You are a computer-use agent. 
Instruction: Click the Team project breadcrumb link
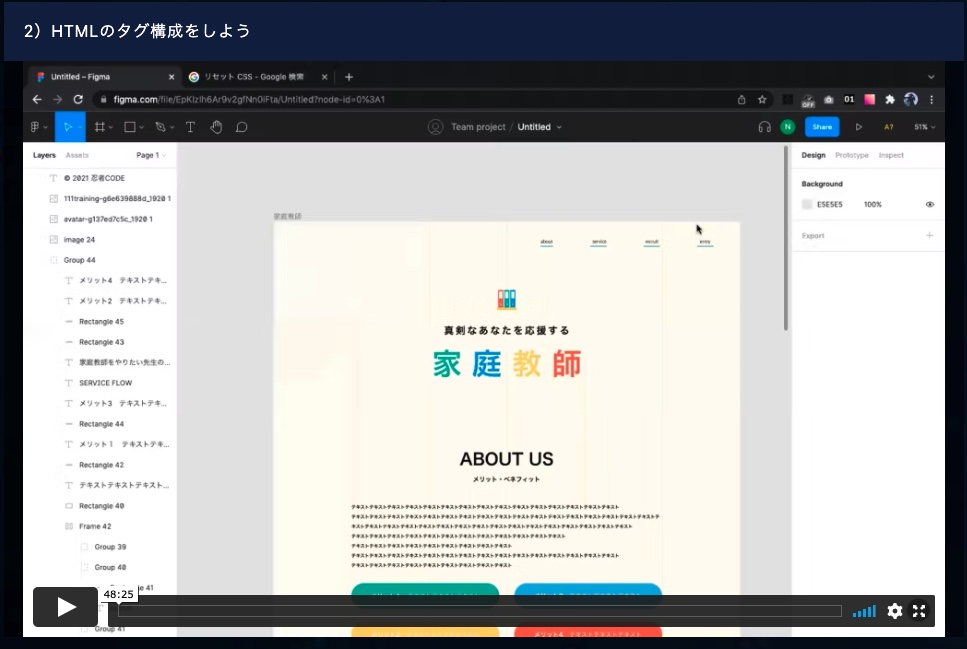click(478, 127)
